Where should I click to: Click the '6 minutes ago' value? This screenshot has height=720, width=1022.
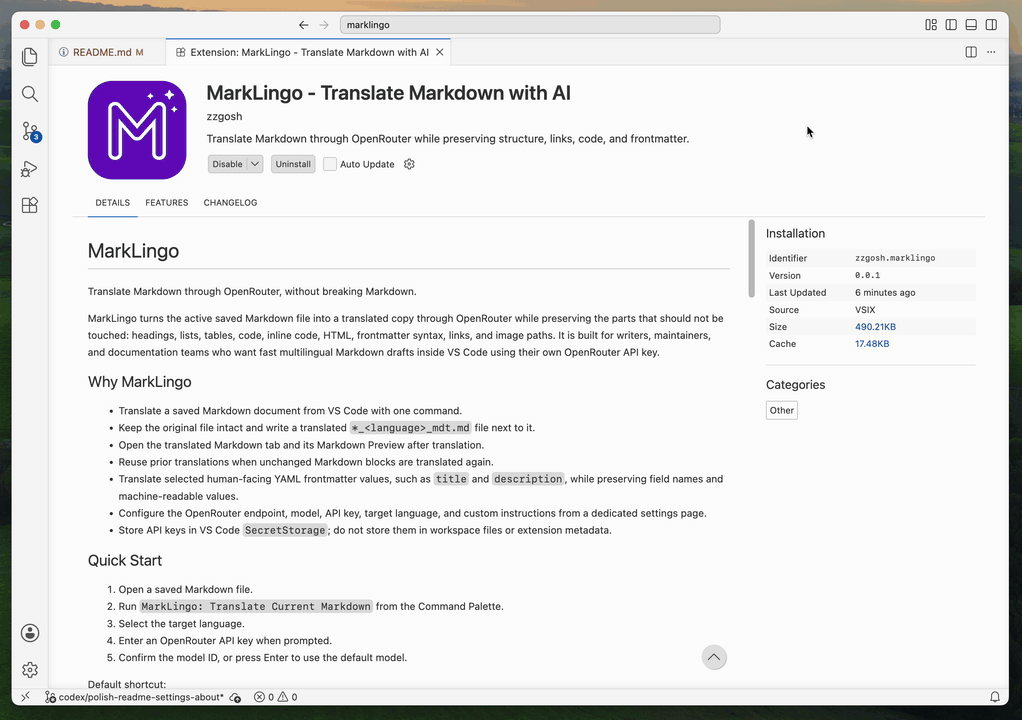click(885, 293)
